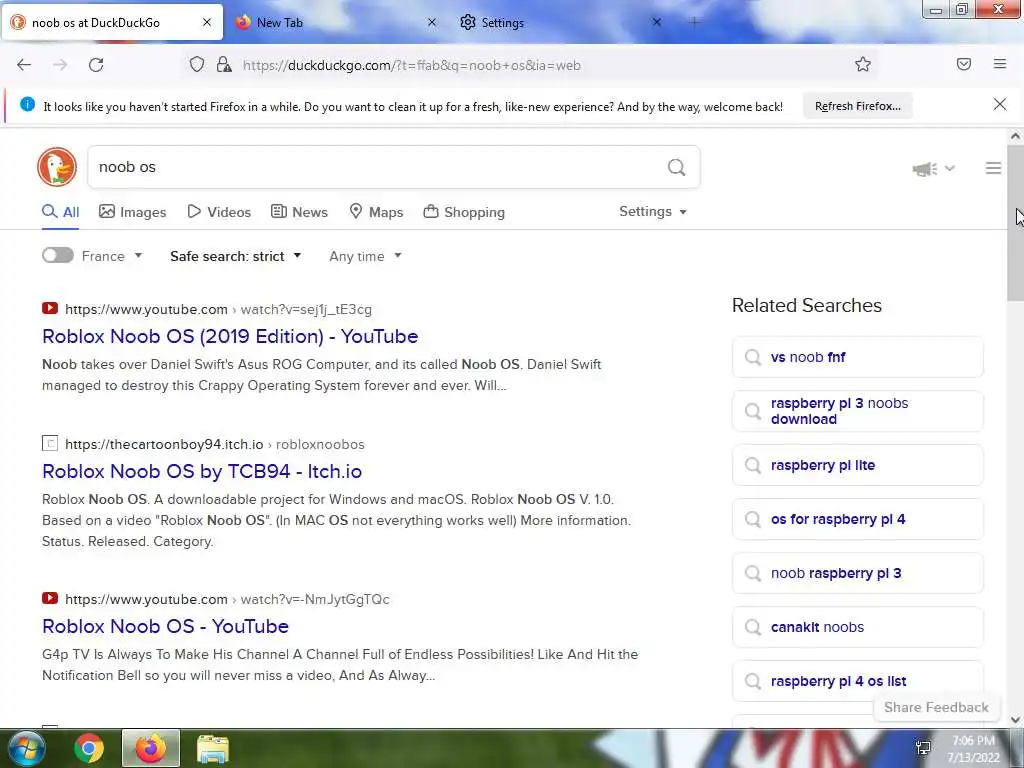Click the DuckDuckGo logo
This screenshot has height=768, width=1024.
(57, 167)
